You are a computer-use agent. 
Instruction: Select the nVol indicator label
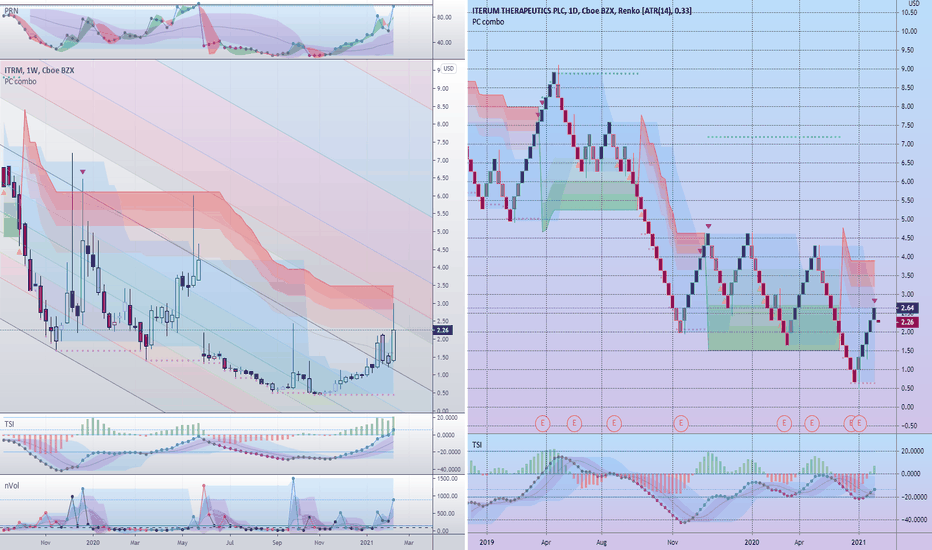[11, 486]
